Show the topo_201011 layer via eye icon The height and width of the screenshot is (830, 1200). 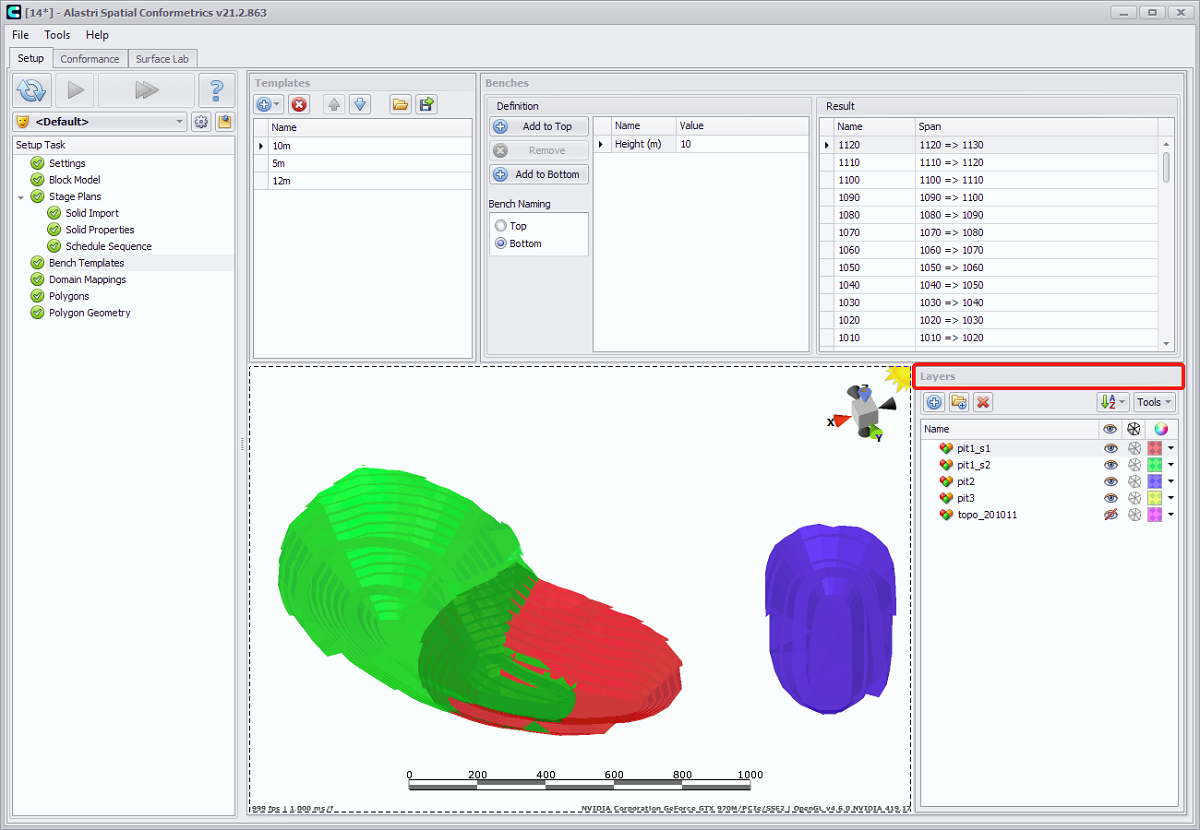click(x=1110, y=515)
